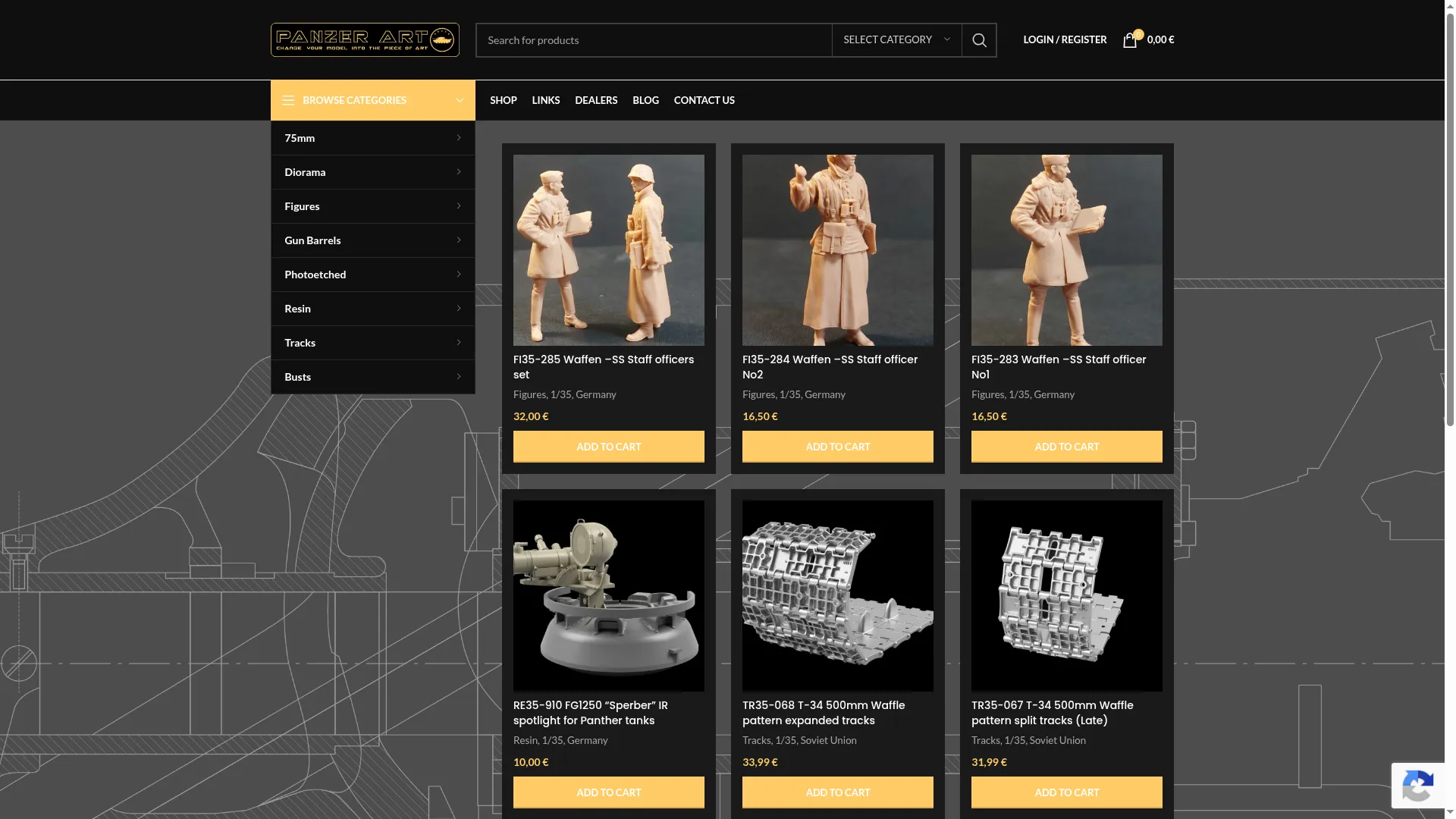Viewport: 1456px width, 819px height.
Task: Open the Blog menu item
Action: point(645,100)
